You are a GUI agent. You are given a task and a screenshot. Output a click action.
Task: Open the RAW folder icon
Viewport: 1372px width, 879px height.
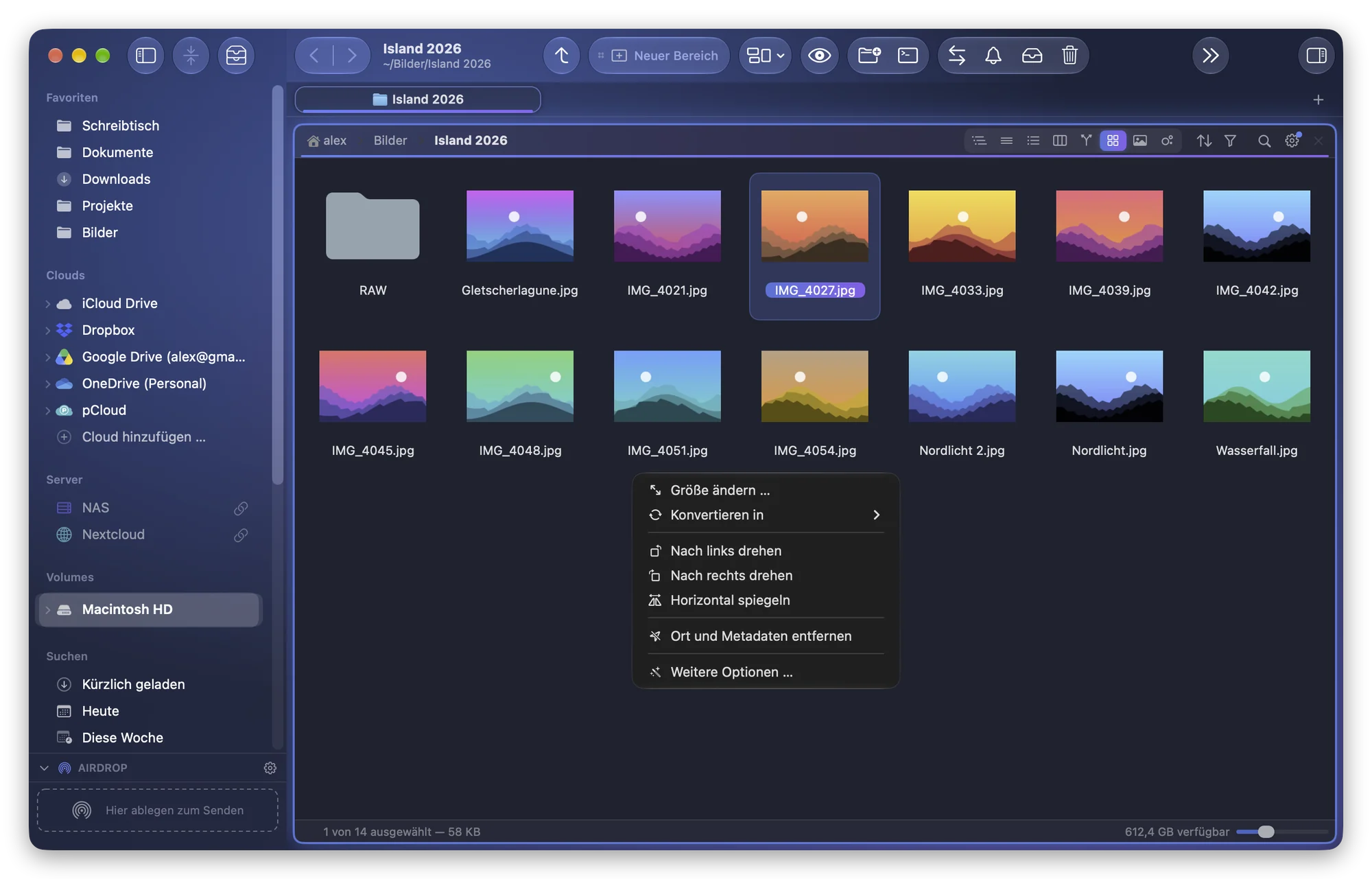(372, 226)
